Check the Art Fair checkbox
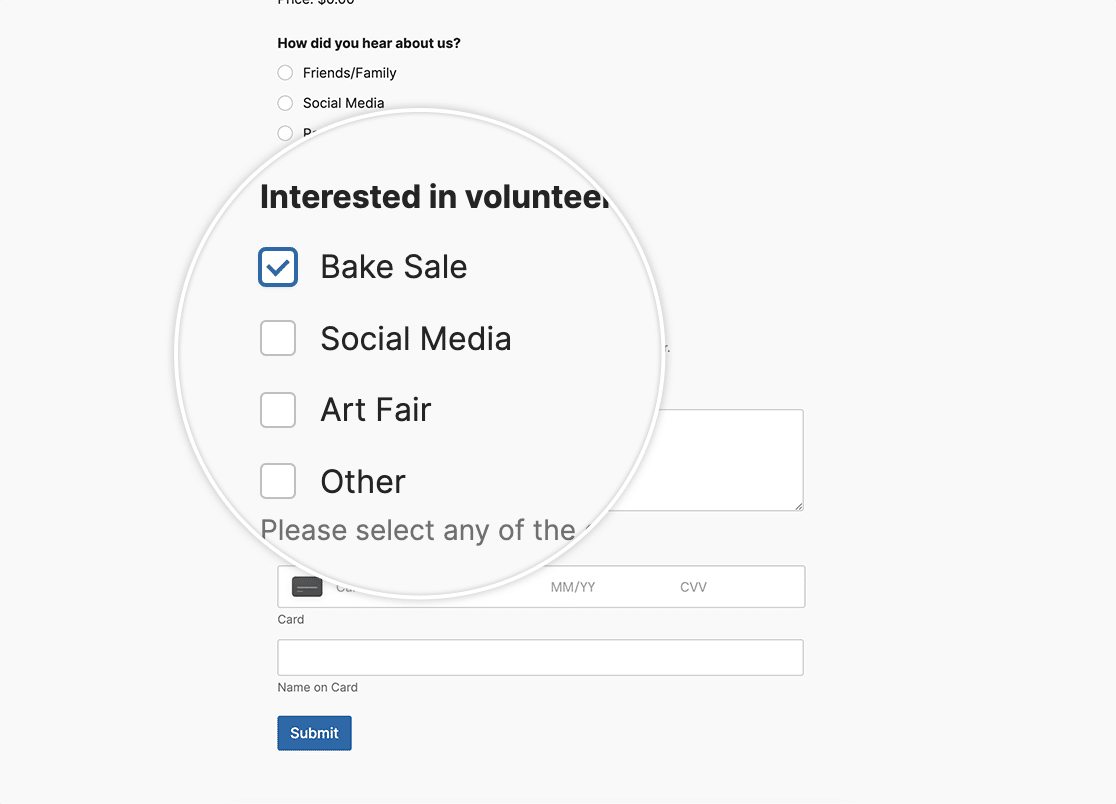 point(278,410)
